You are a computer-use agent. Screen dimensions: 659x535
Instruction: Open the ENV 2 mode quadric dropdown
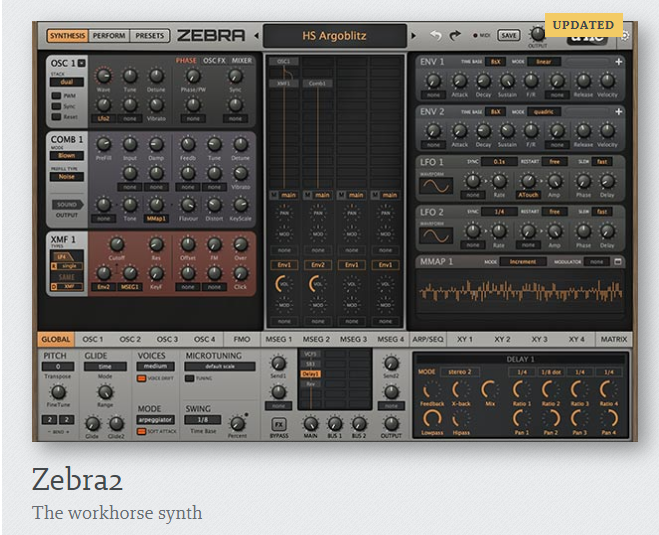point(544,112)
